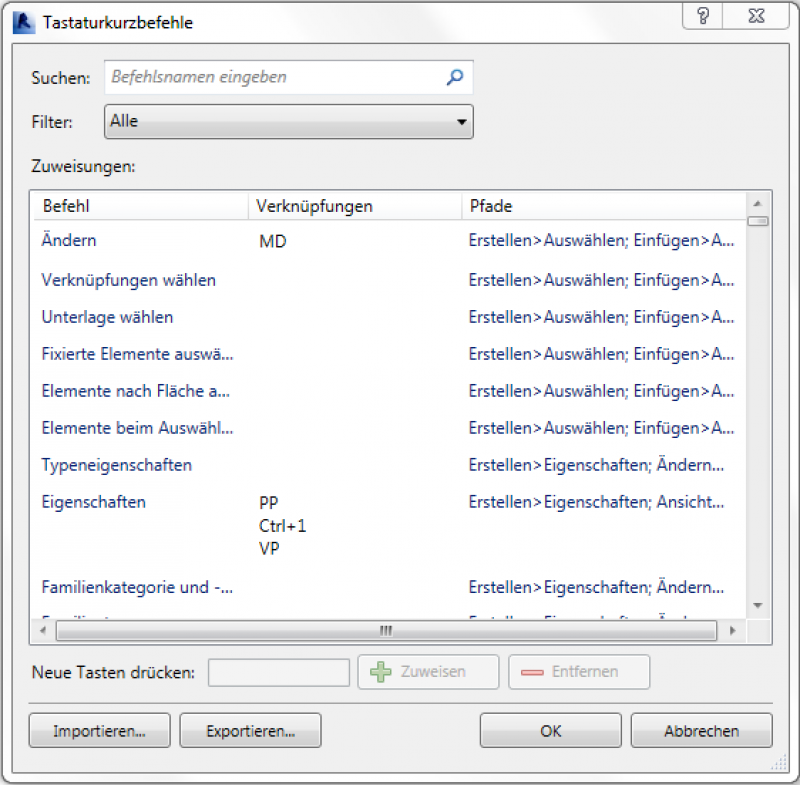Click the Importieren button
Image resolution: width=800 pixels, height=785 pixels.
tap(99, 731)
